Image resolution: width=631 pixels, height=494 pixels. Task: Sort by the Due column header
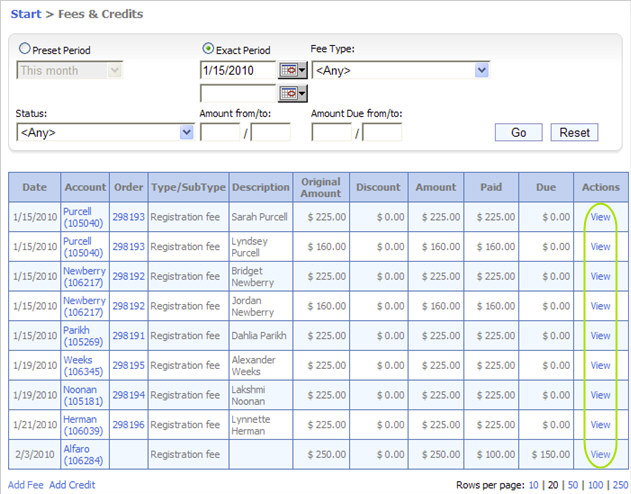click(x=546, y=187)
